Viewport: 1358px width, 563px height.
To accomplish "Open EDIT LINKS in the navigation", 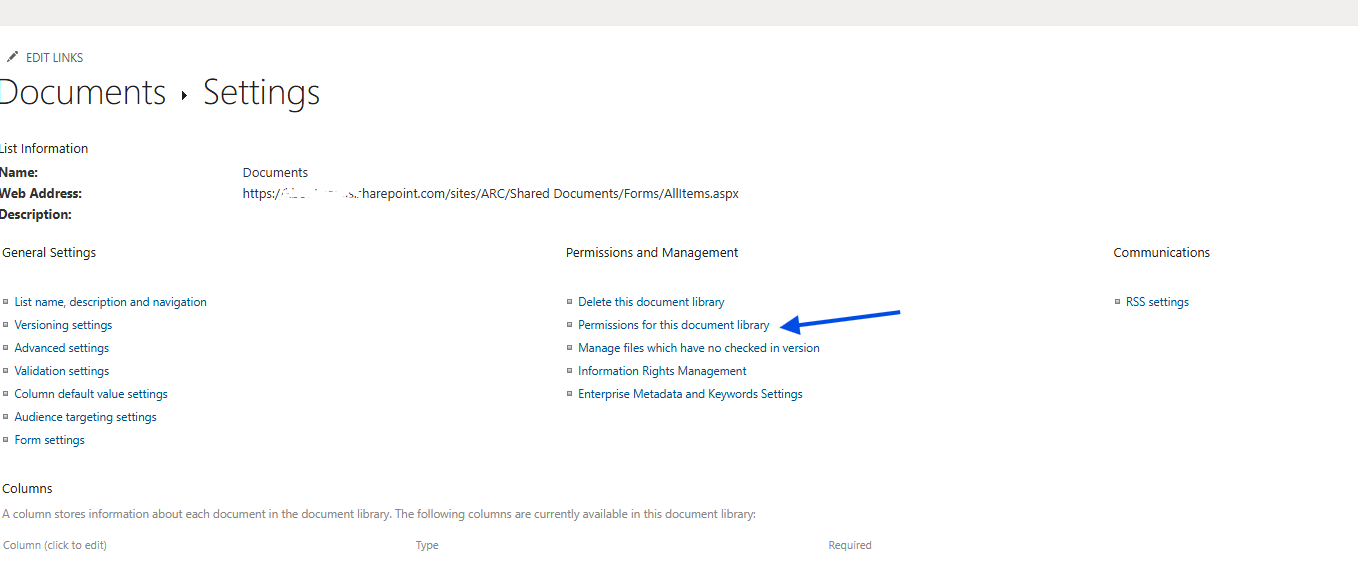I will tap(54, 58).
